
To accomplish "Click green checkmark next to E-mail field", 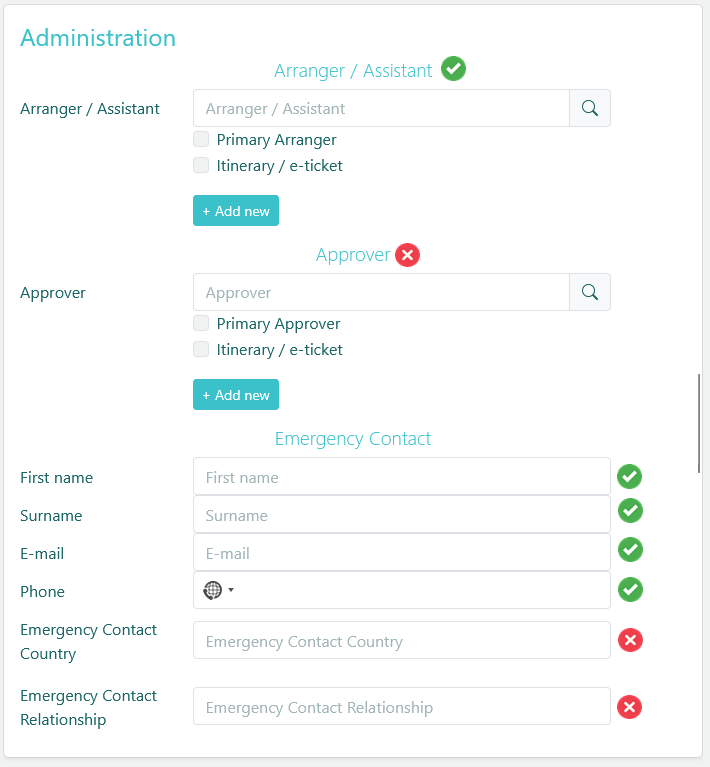I will pos(629,550).
